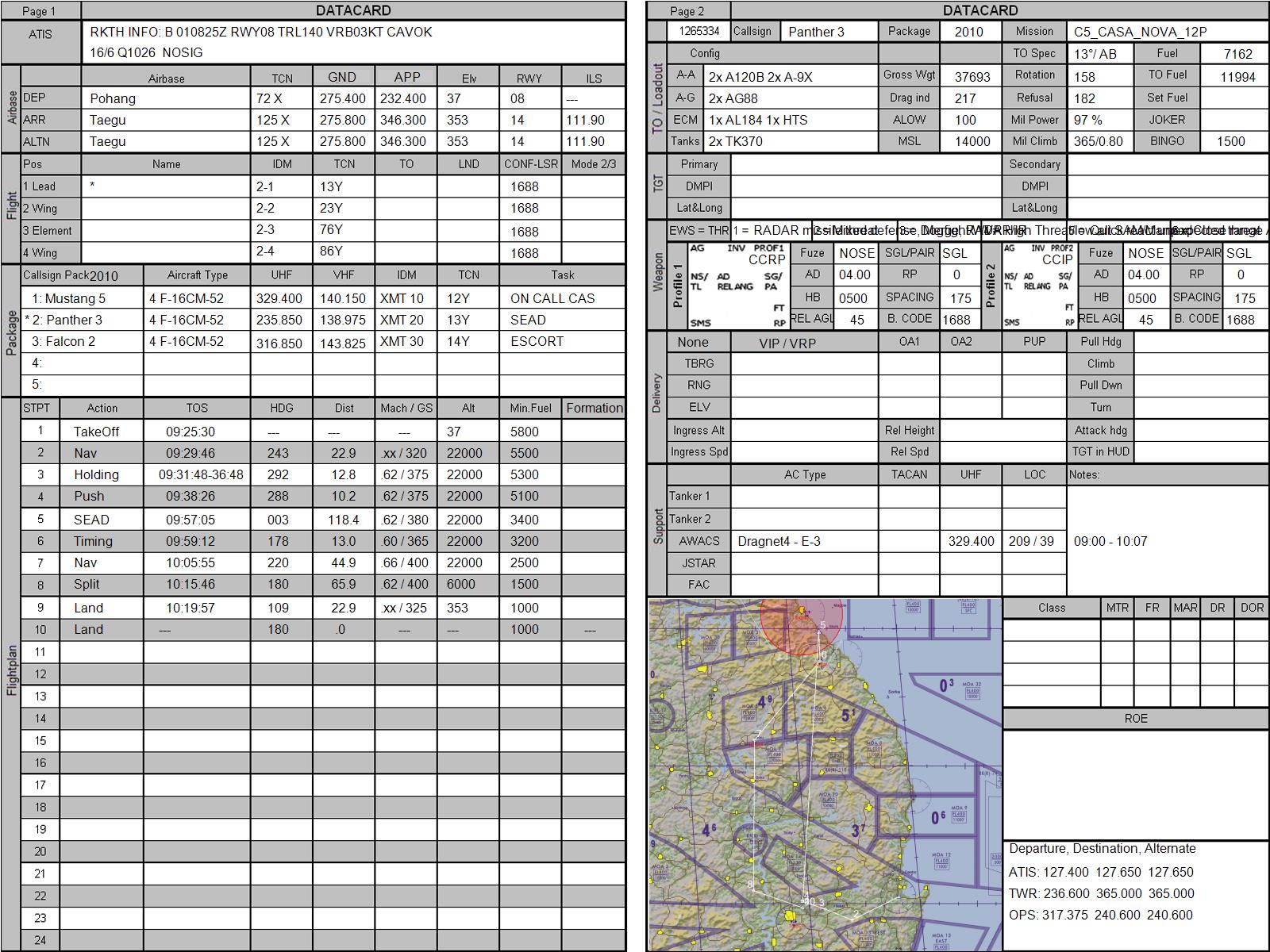The height and width of the screenshot is (952, 1270).
Task: Click the '0 6' airspace sector on the map
Action: tap(937, 816)
